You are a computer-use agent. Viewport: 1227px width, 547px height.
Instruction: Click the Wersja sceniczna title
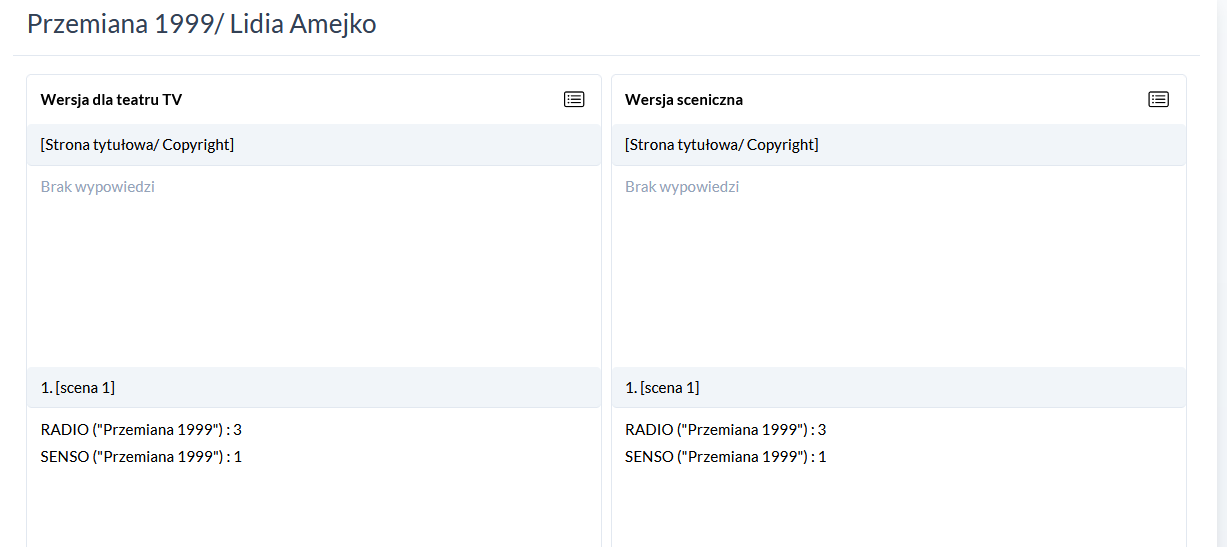(x=683, y=100)
